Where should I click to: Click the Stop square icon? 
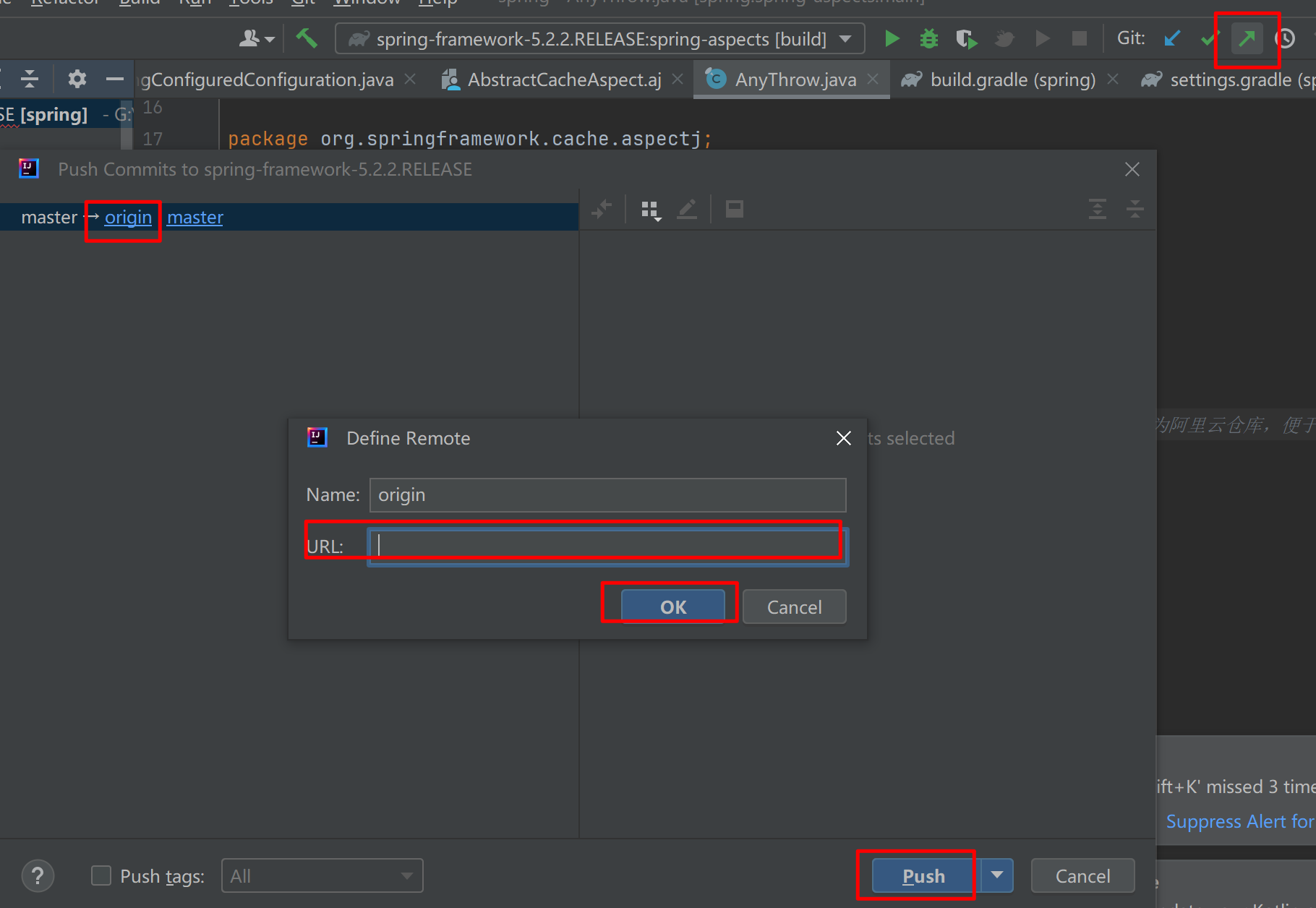coord(1079,38)
